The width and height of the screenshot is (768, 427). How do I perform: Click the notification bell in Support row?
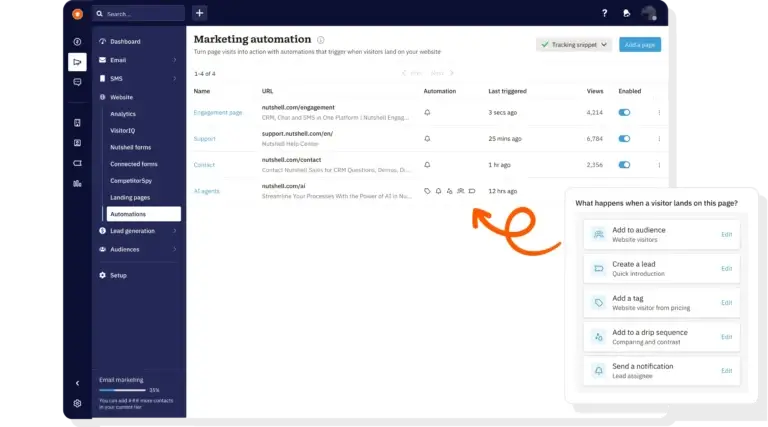tap(427, 139)
